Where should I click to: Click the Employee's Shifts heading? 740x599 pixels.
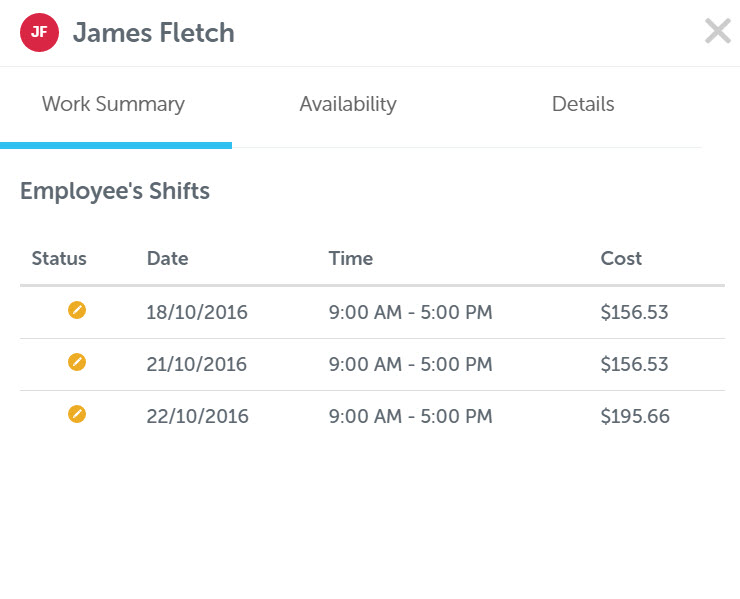click(115, 191)
